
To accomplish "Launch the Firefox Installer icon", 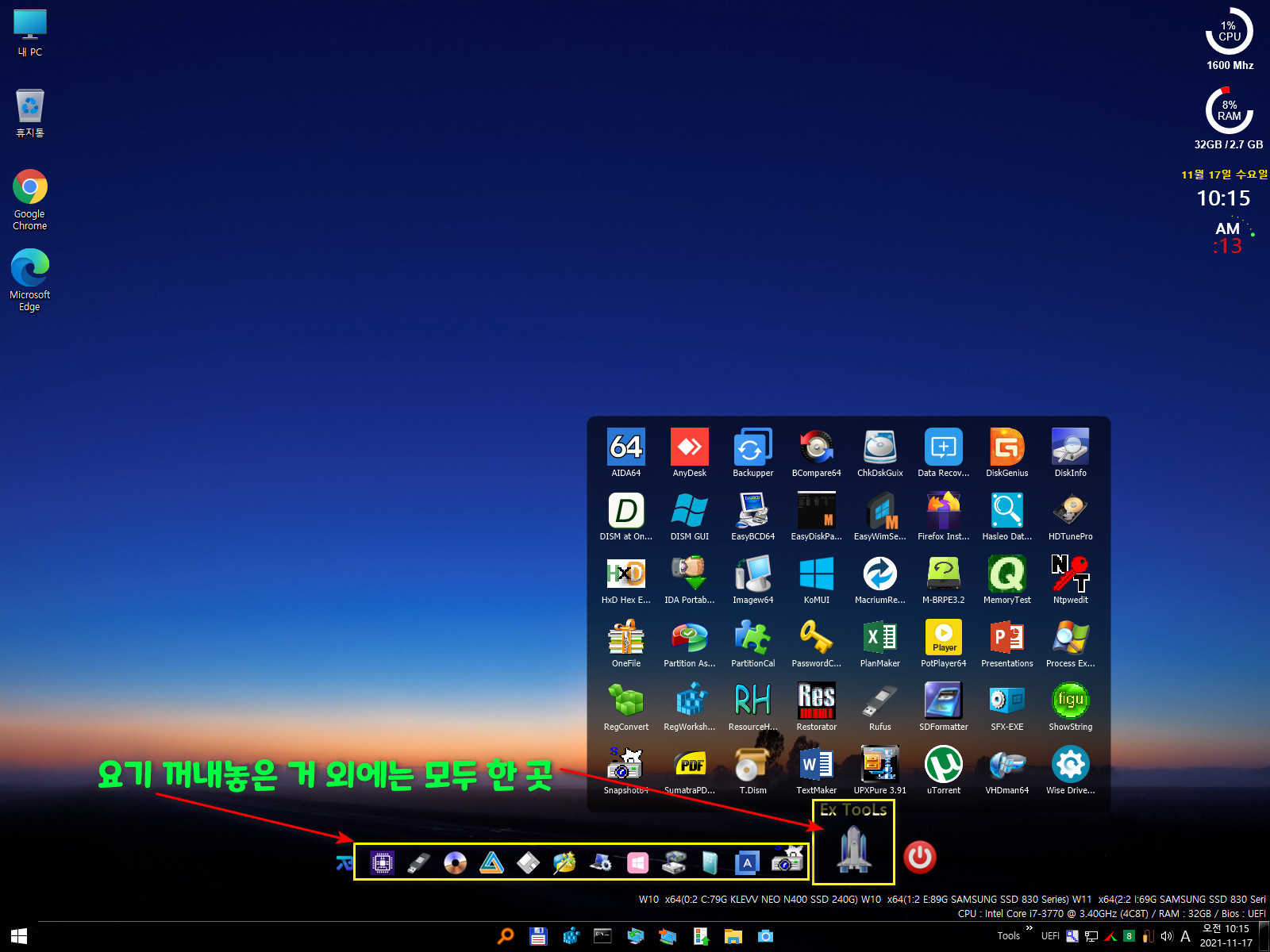I will (943, 511).
